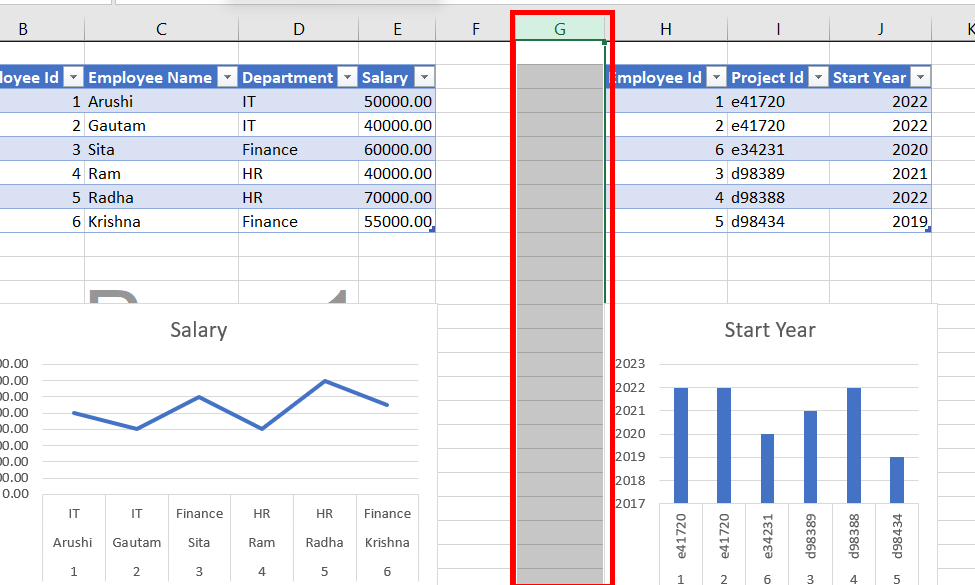Viewport: 975px width, 585px height.
Task: Click the Project Id header cell
Action: [x=778, y=77]
